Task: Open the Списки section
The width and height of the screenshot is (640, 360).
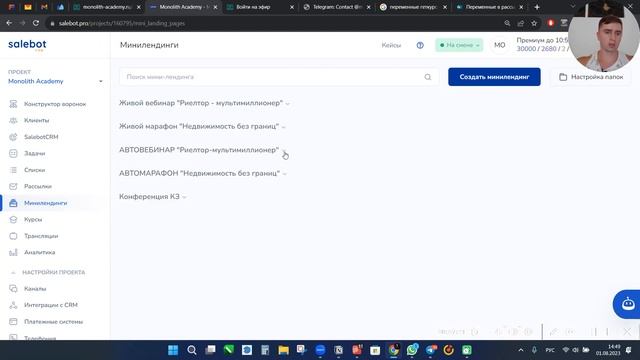Action: (x=34, y=170)
